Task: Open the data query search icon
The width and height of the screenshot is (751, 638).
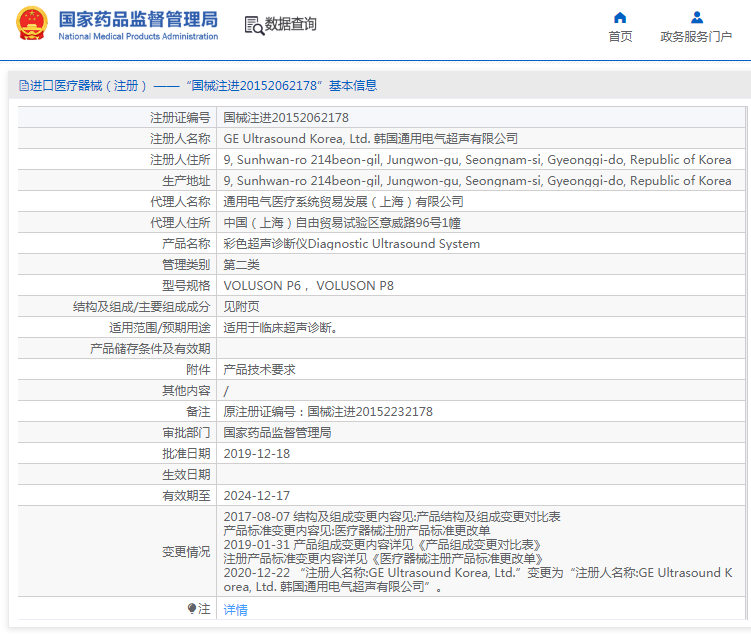Action: [254, 25]
